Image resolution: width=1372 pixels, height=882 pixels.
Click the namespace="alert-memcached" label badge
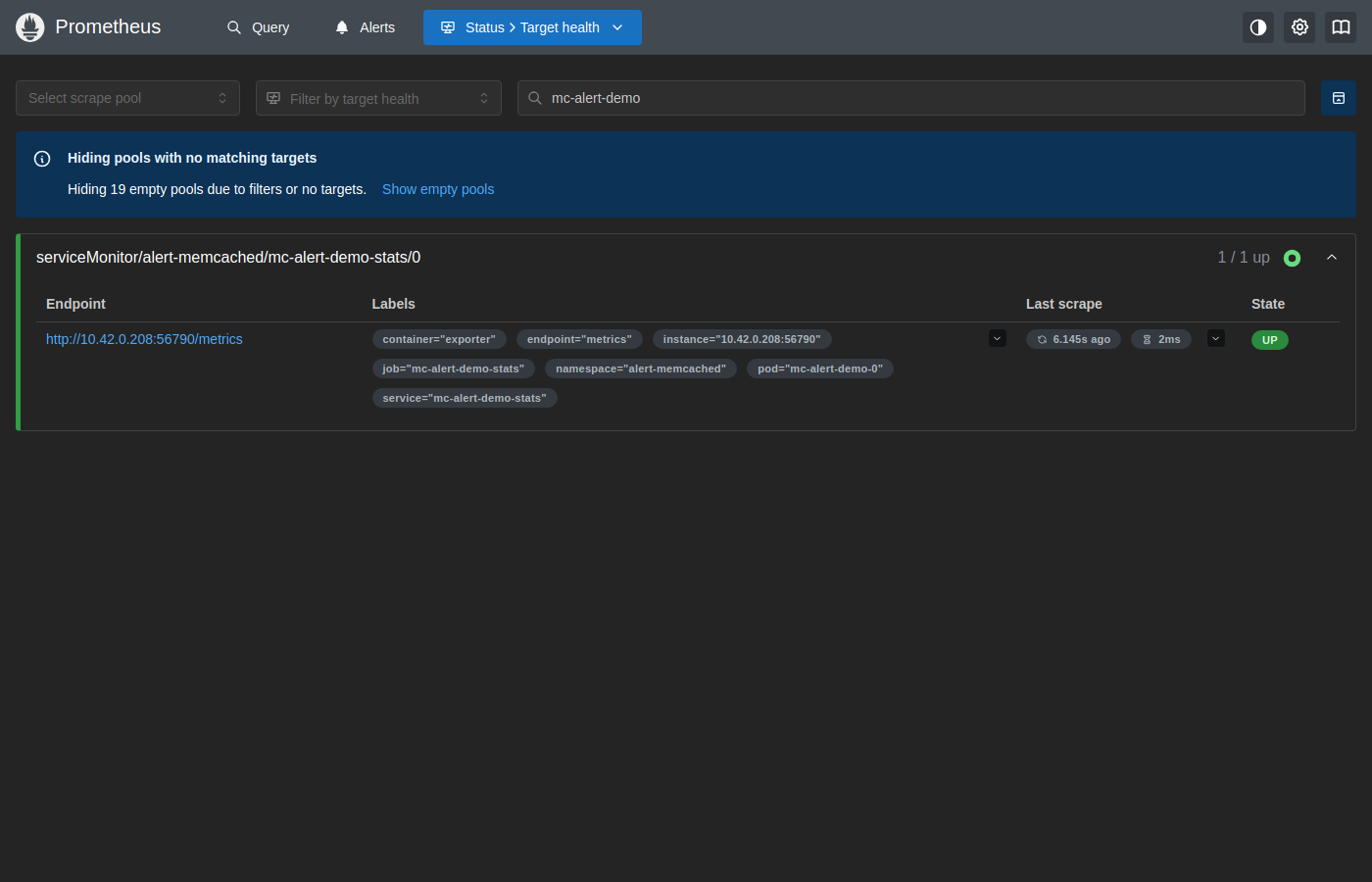click(x=641, y=368)
